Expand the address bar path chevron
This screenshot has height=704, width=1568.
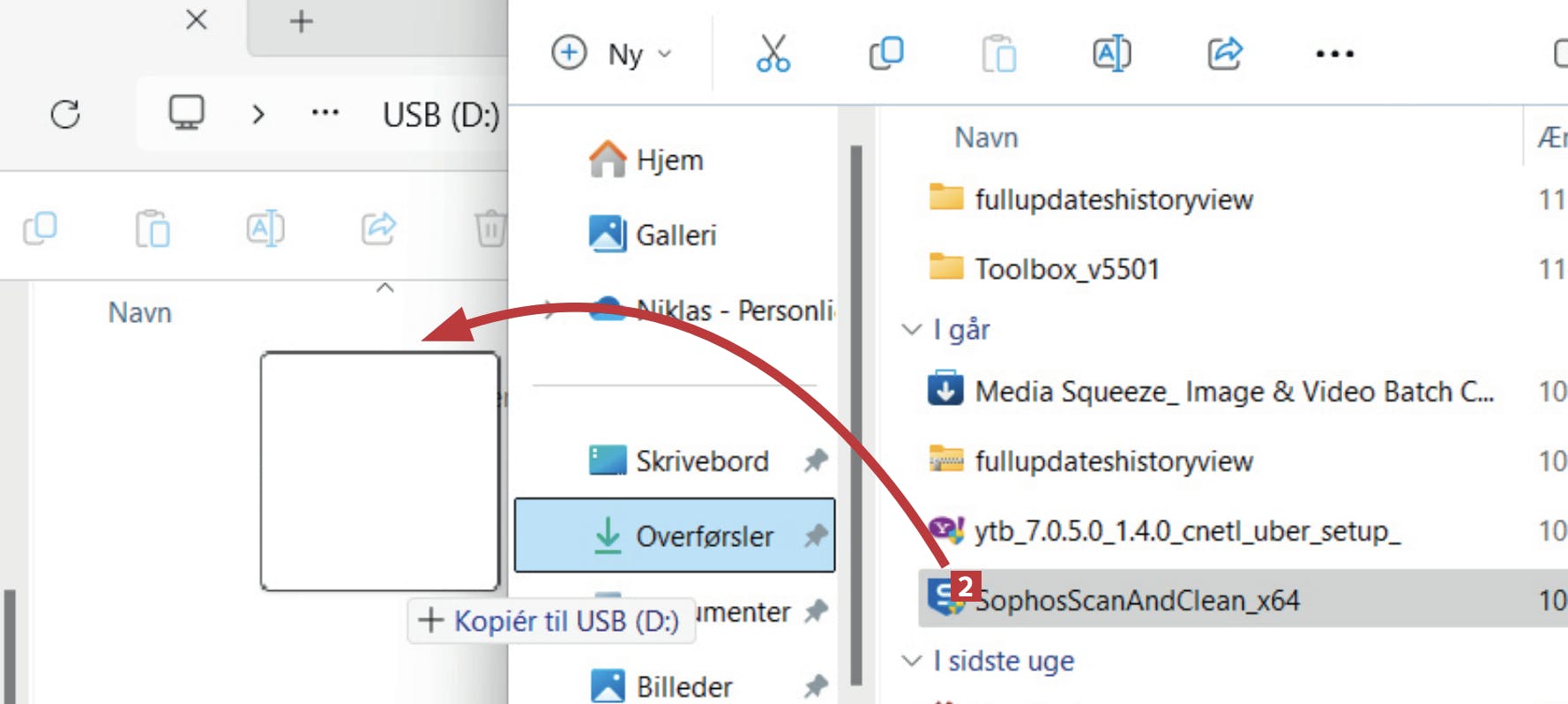pos(258,114)
